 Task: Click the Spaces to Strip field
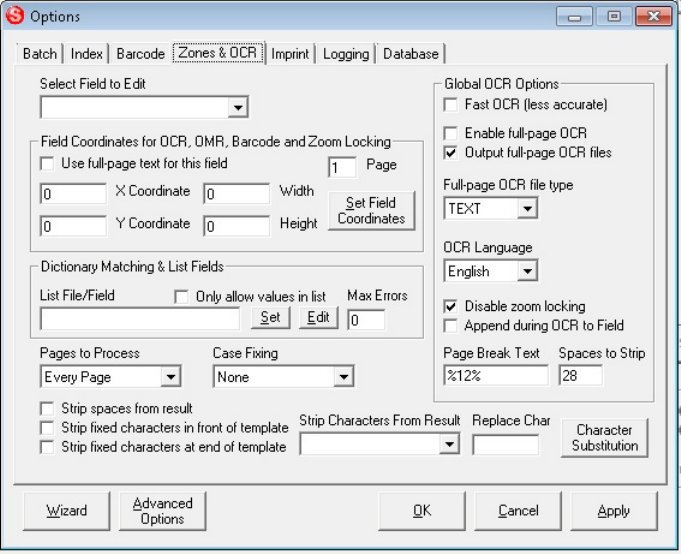pyautogui.click(x=581, y=375)
